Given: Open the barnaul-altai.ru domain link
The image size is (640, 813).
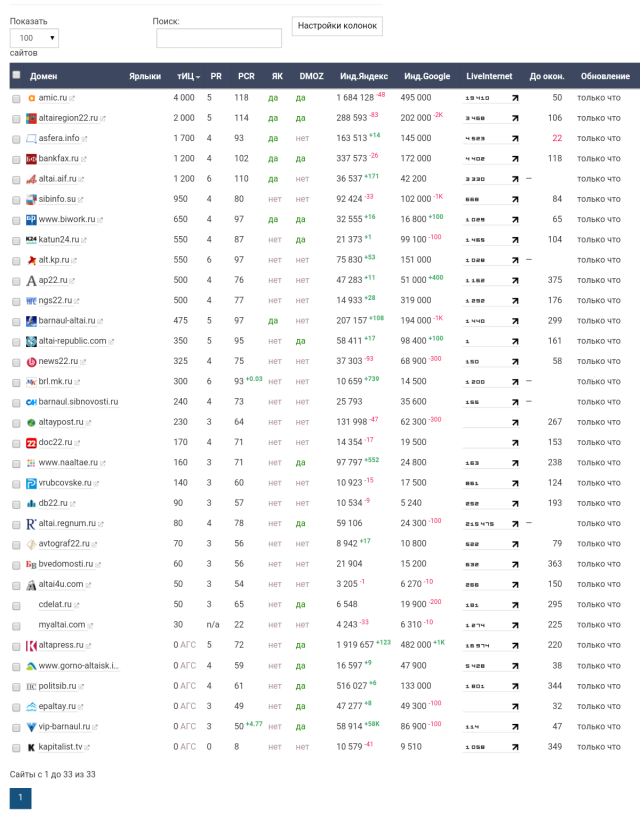Looking at the screenshot, I should click(x=67, y=321).
